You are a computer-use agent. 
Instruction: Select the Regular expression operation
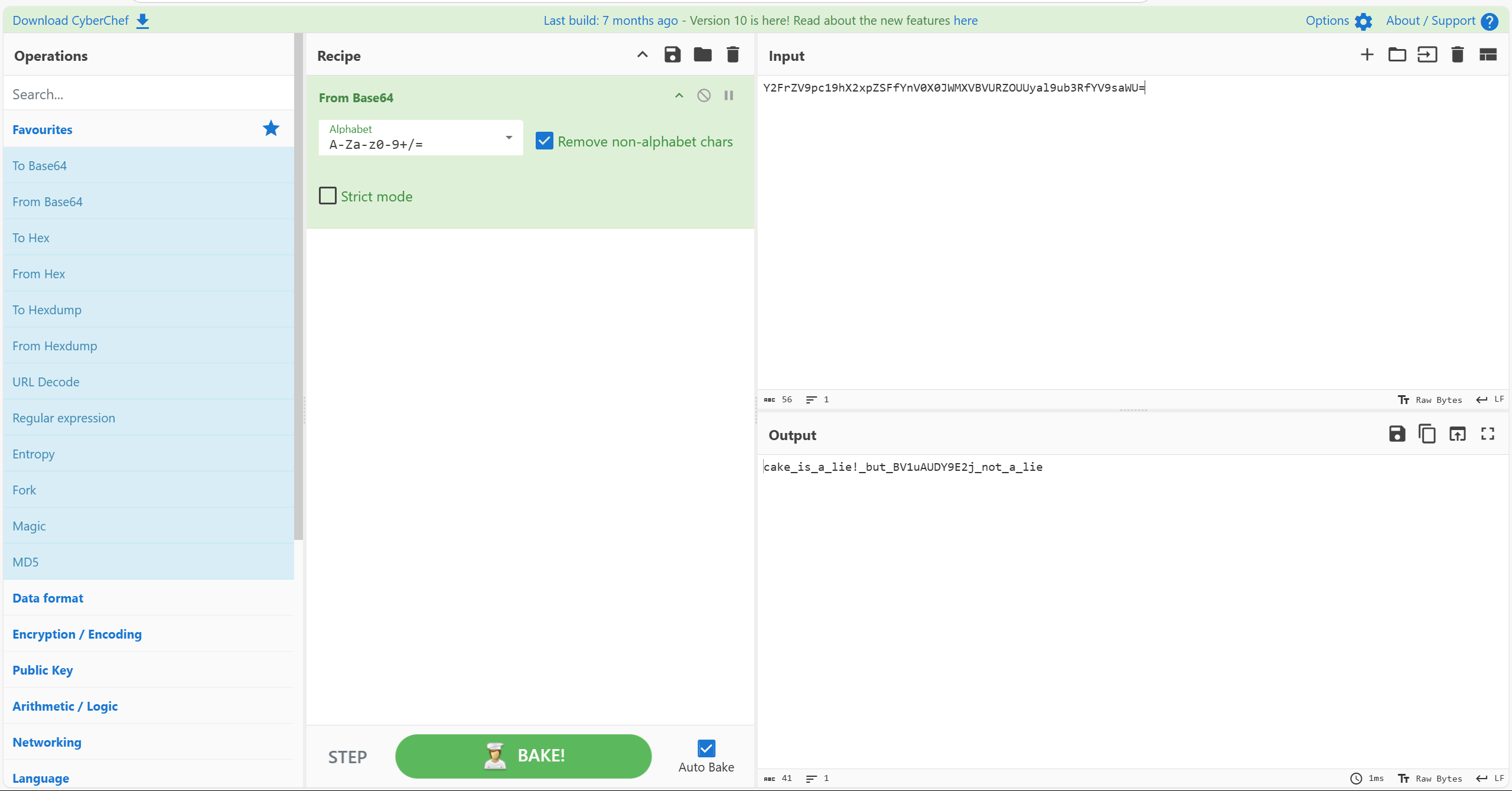tap(149, 418)
